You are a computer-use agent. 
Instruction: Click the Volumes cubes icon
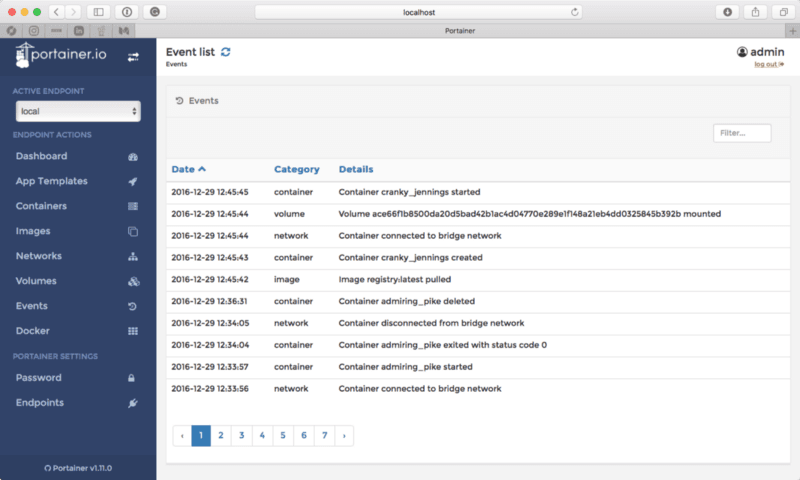point(133,282)
